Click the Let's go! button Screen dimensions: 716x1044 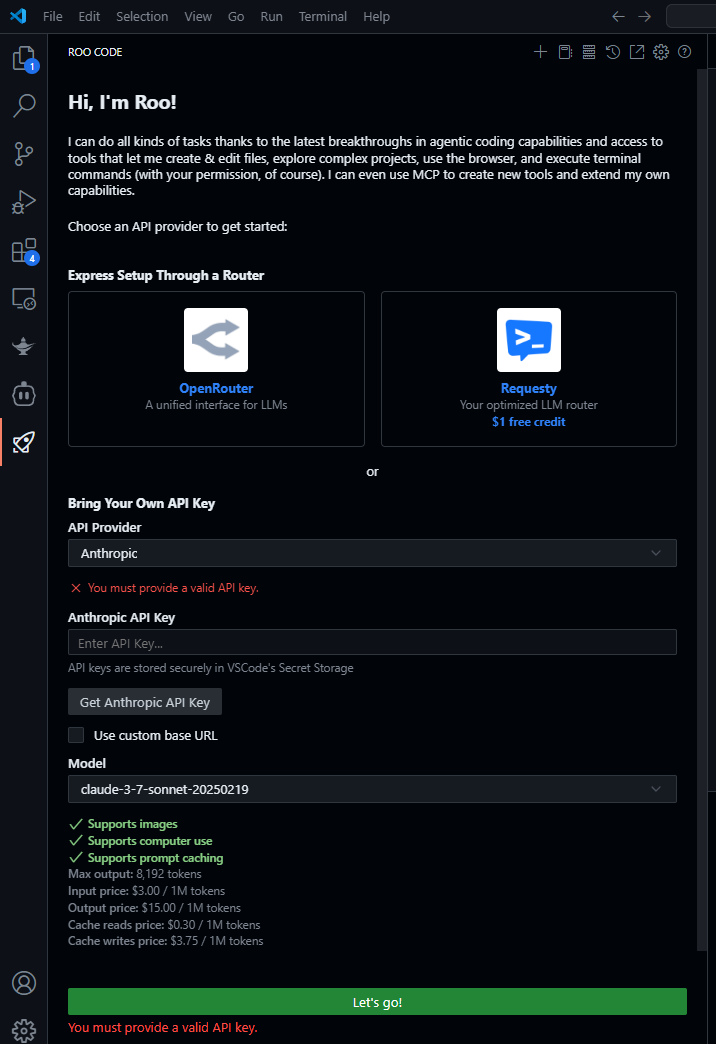coord(377,1001)
